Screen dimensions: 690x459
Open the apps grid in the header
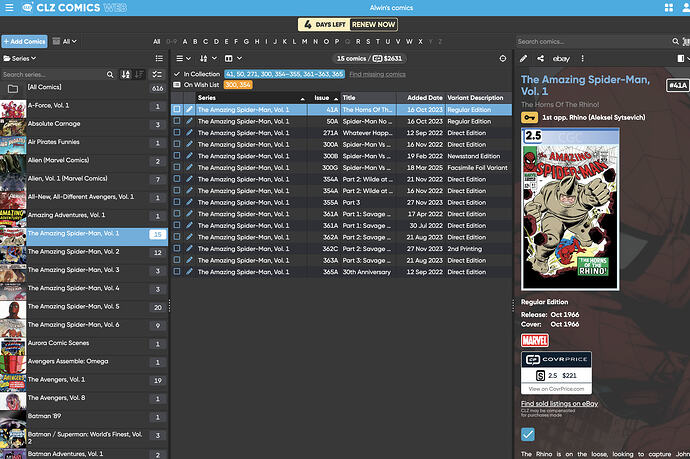click(x=668, y=7)
